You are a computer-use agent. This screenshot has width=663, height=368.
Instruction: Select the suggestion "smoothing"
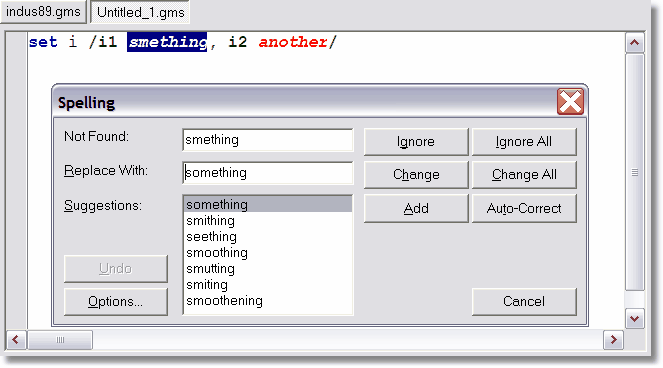[x=268, y=253]
